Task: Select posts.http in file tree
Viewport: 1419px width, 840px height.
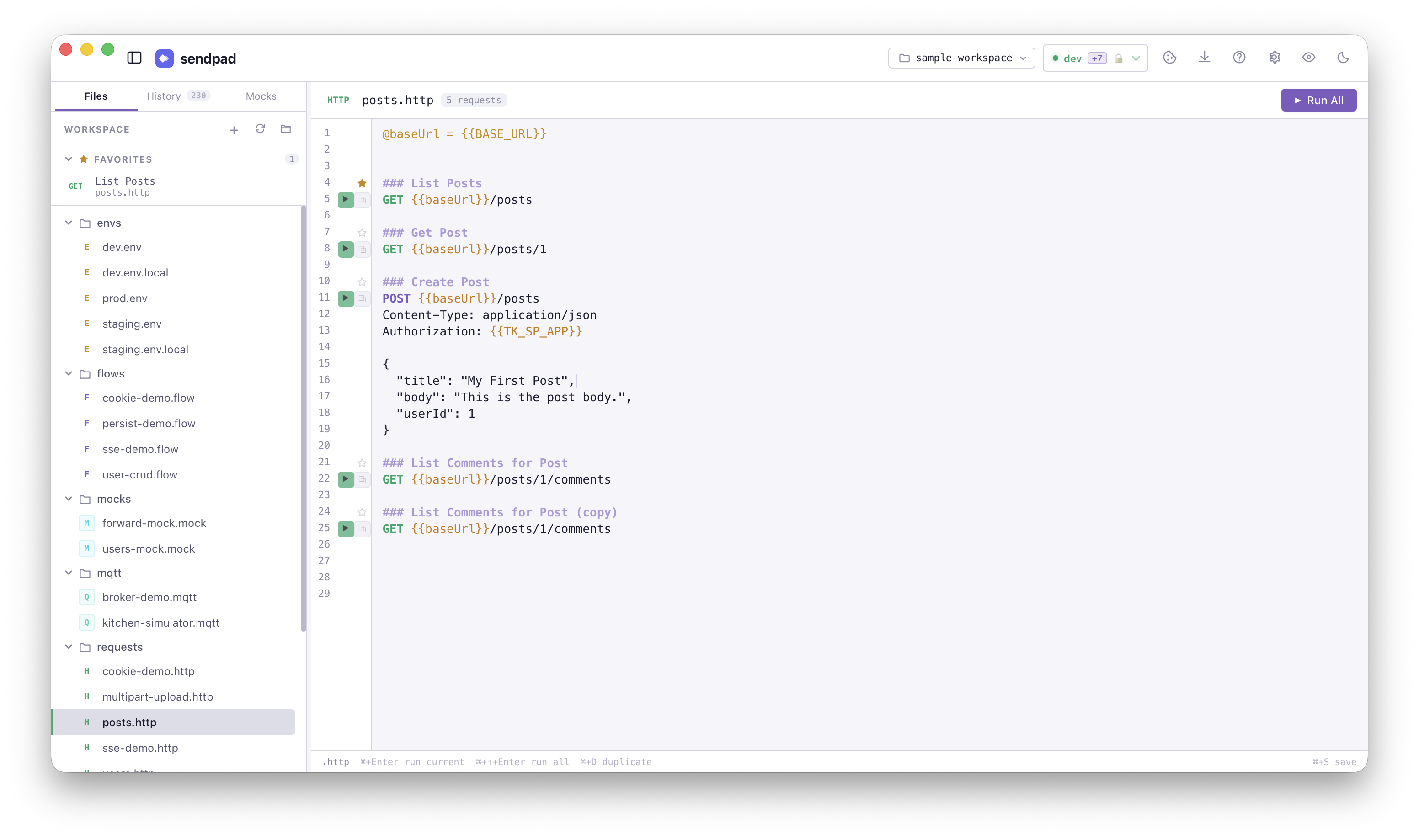Action: 174,722
